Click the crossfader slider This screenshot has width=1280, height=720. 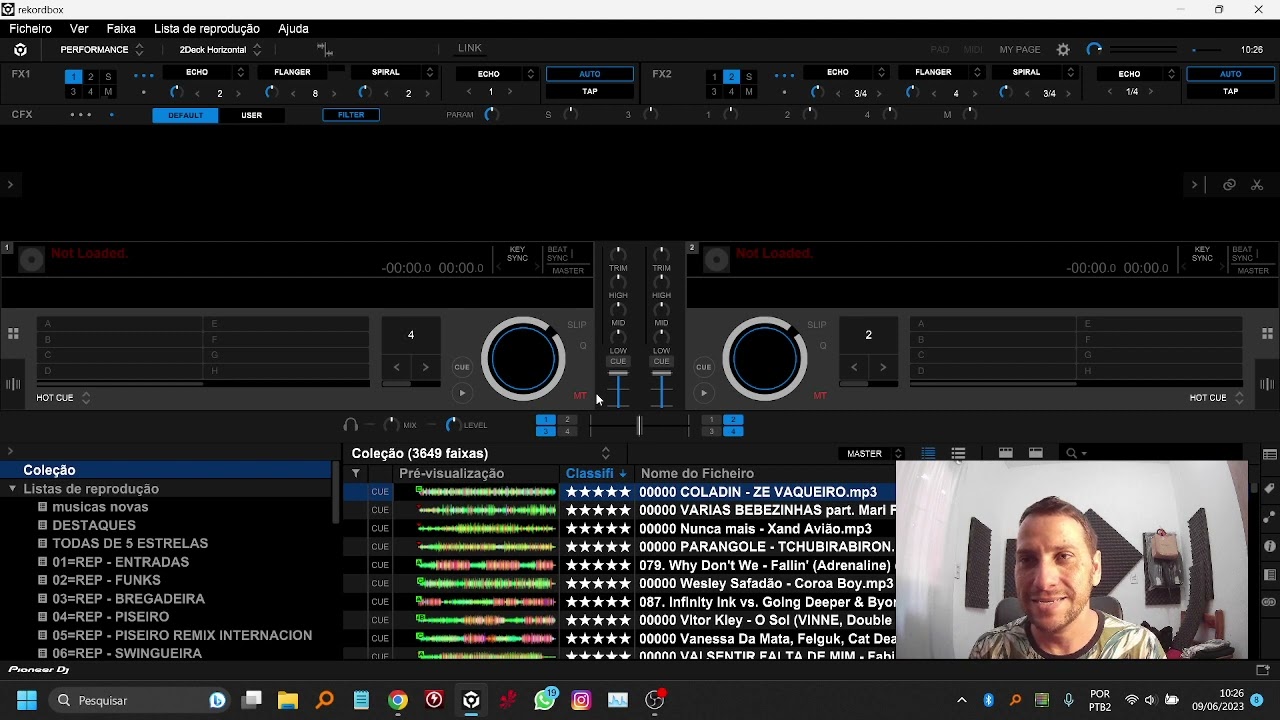point(639,425)
